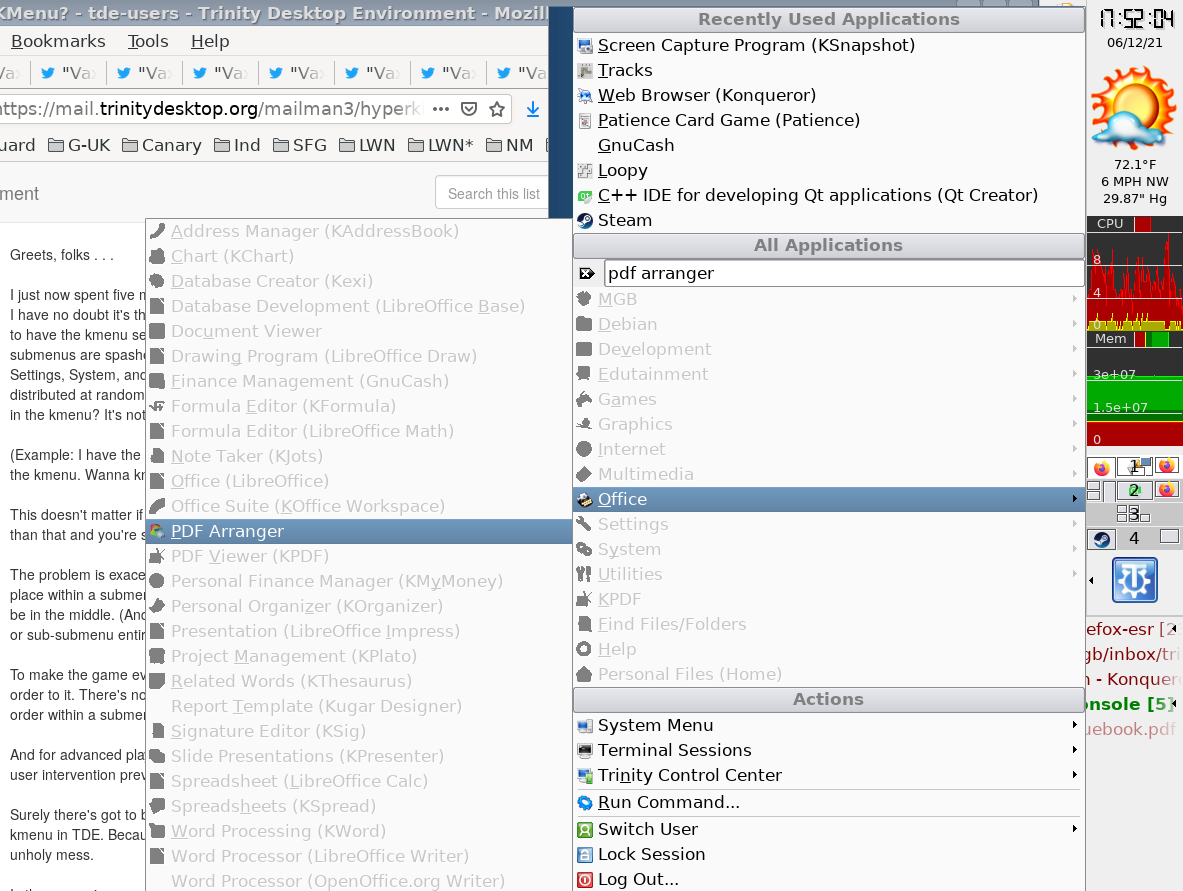Image resolution: width=1183 pixels, height=891 pixels.
Task: Open Spreadsheet (LibreOffice Calc) entry
Action: pos(359,781)
